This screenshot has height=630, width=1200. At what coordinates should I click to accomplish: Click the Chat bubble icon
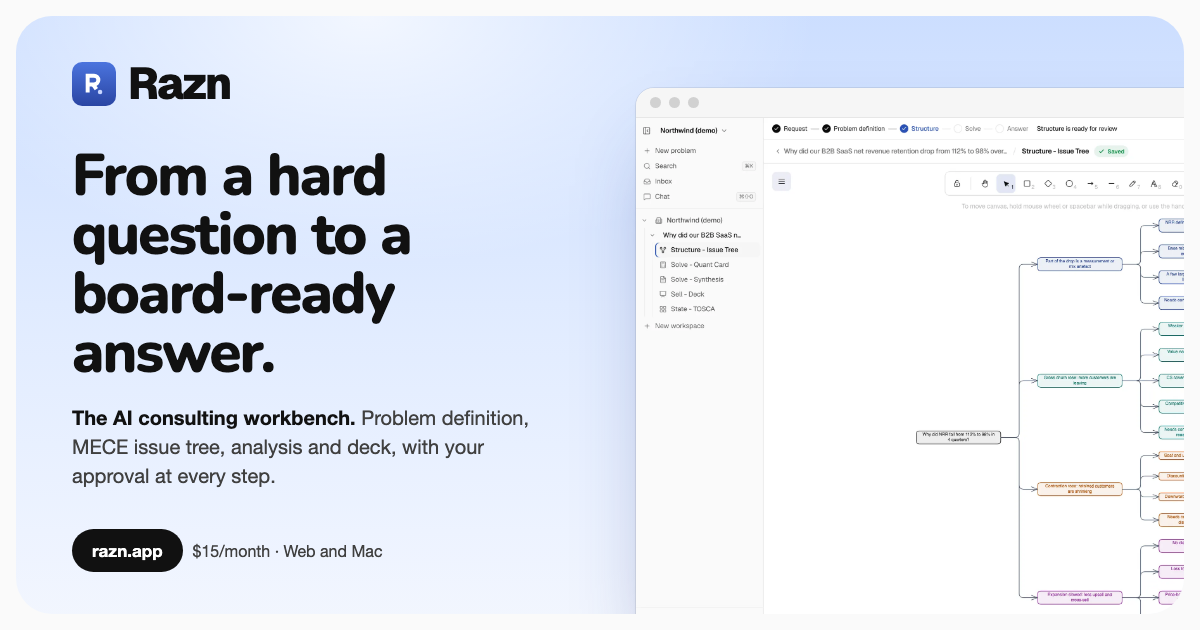point(647,196)
